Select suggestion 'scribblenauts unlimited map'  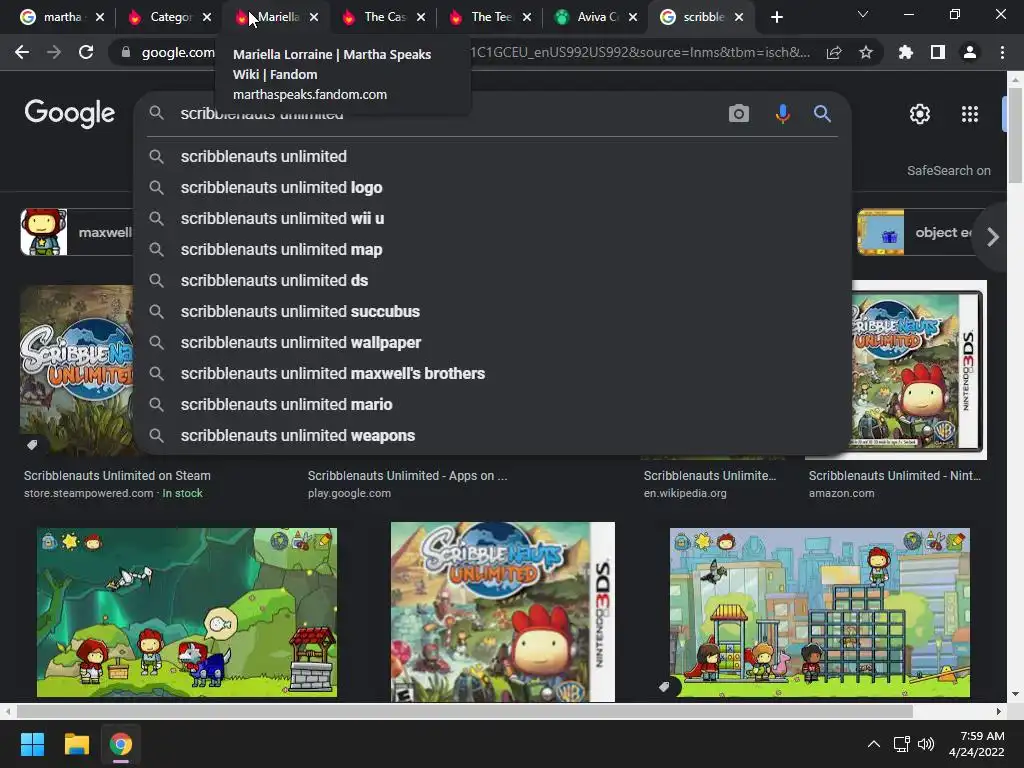[492, 249]
